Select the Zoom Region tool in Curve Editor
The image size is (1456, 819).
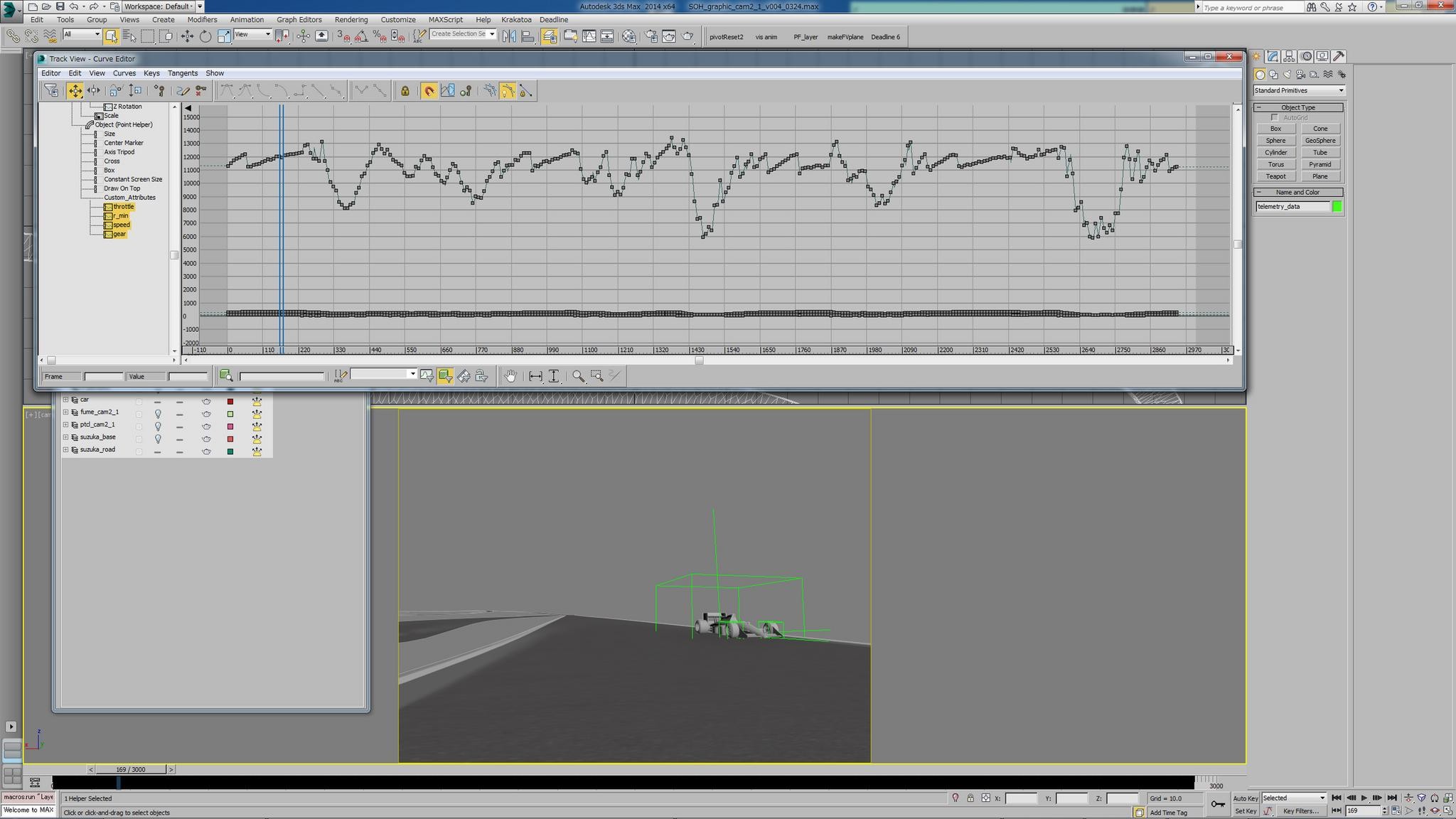[597, 376]
